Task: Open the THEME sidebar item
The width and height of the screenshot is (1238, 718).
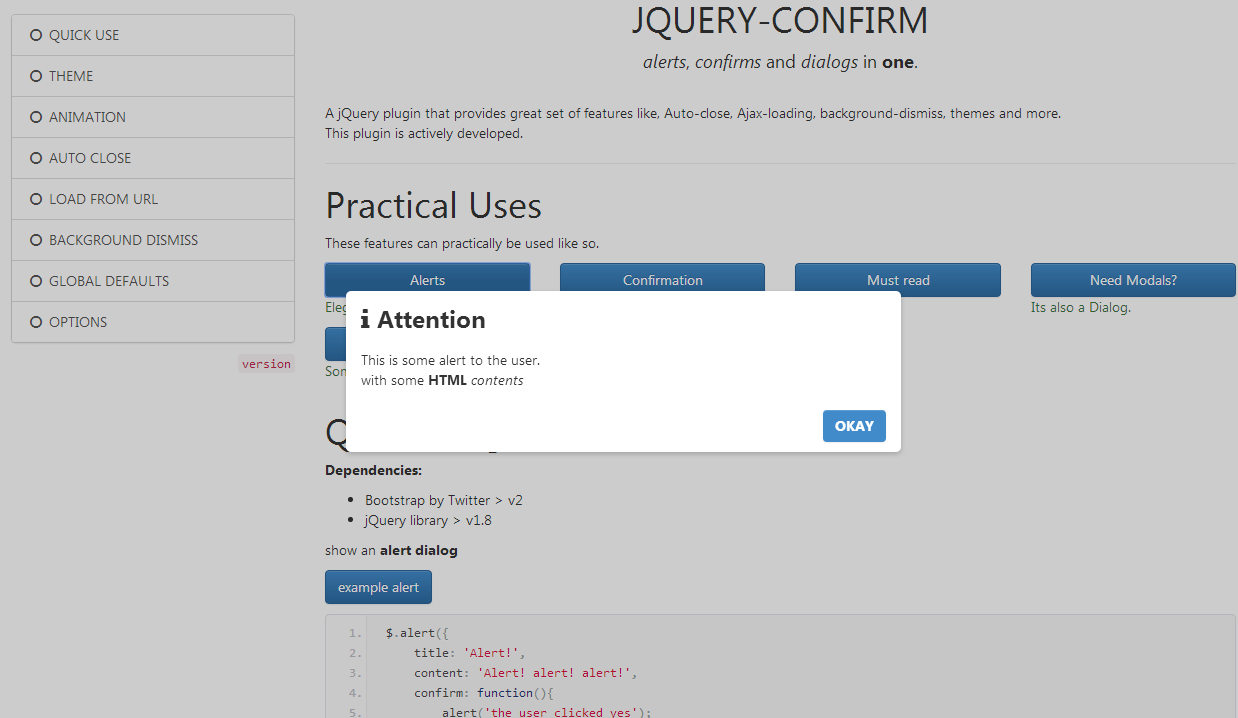Action: pos(153,76)
